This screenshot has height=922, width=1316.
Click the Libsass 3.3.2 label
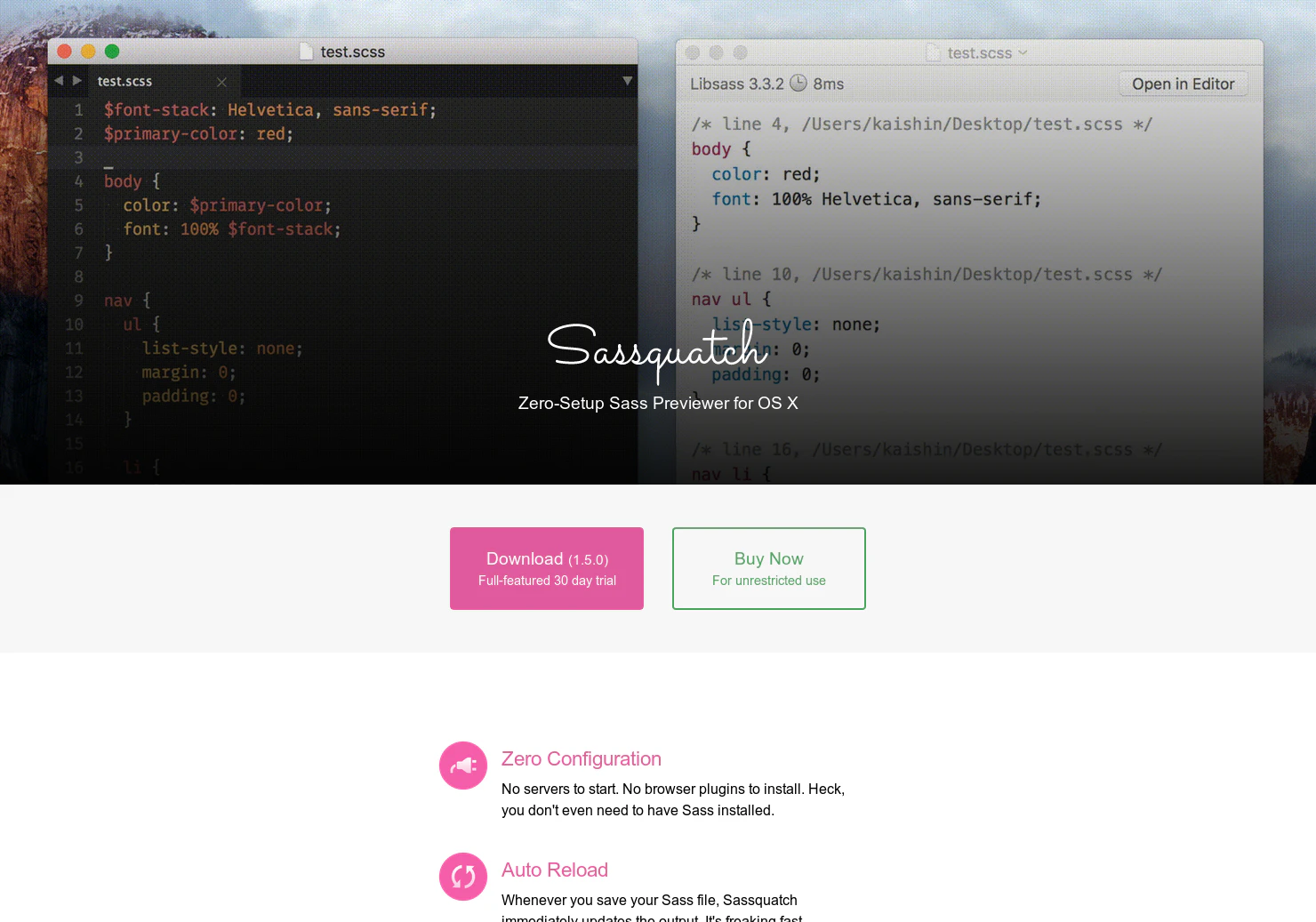point(737,84)
